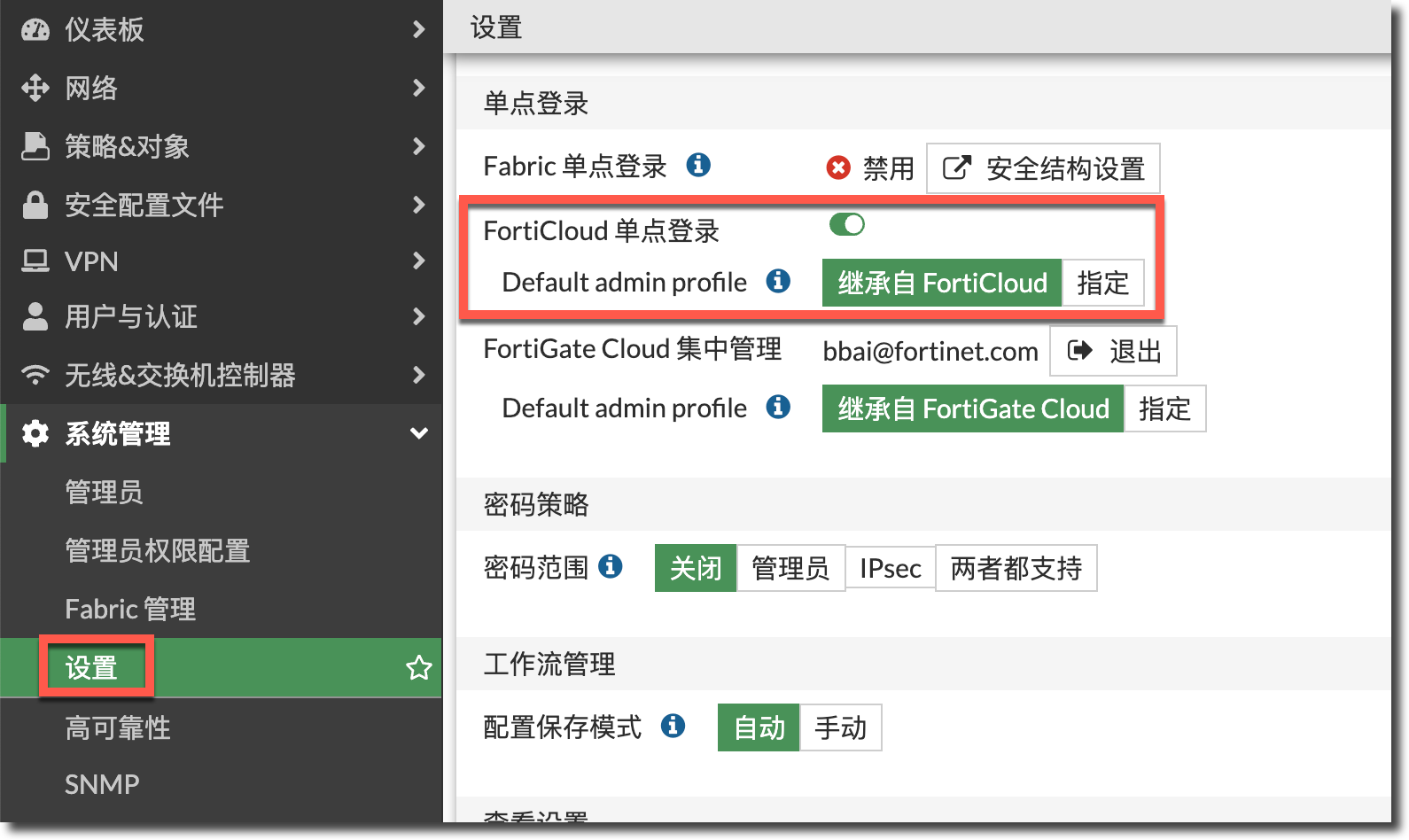Screen dimensions: 1409x840
Task: Click bbai@fortinet.com account text
Action: tap(930, 352)
